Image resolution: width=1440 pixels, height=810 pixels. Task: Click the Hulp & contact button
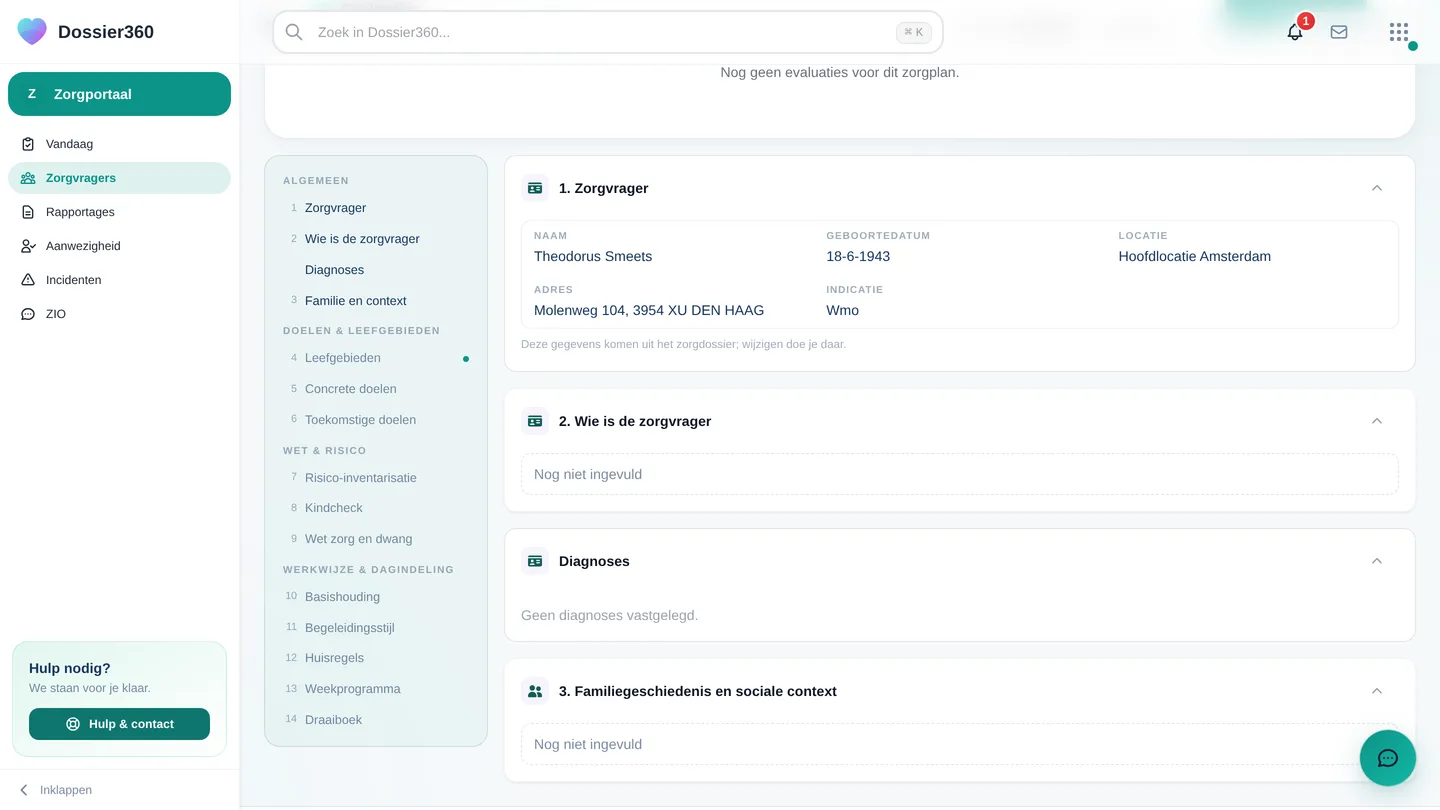pyautogui.click(x=119, y=724)
